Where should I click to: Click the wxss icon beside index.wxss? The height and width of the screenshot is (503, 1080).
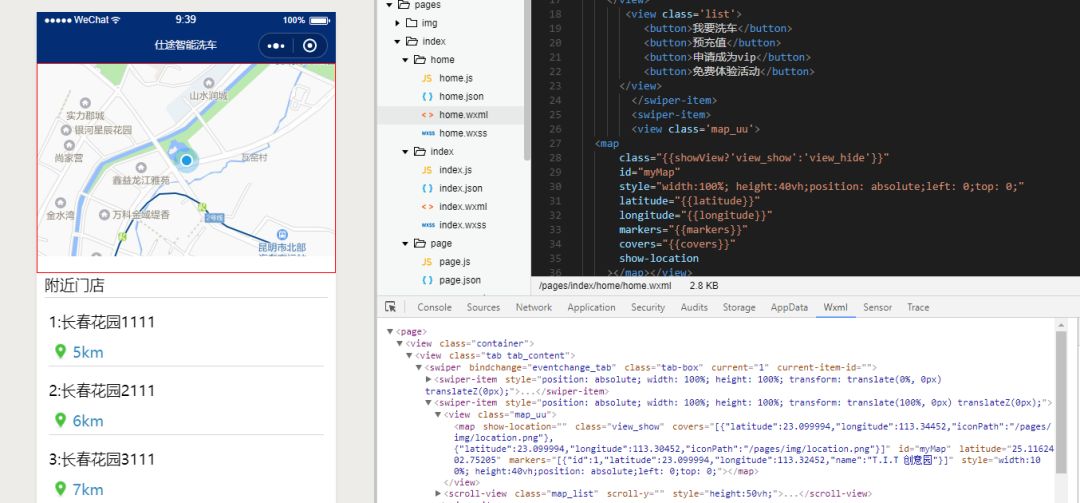point(428,225)
